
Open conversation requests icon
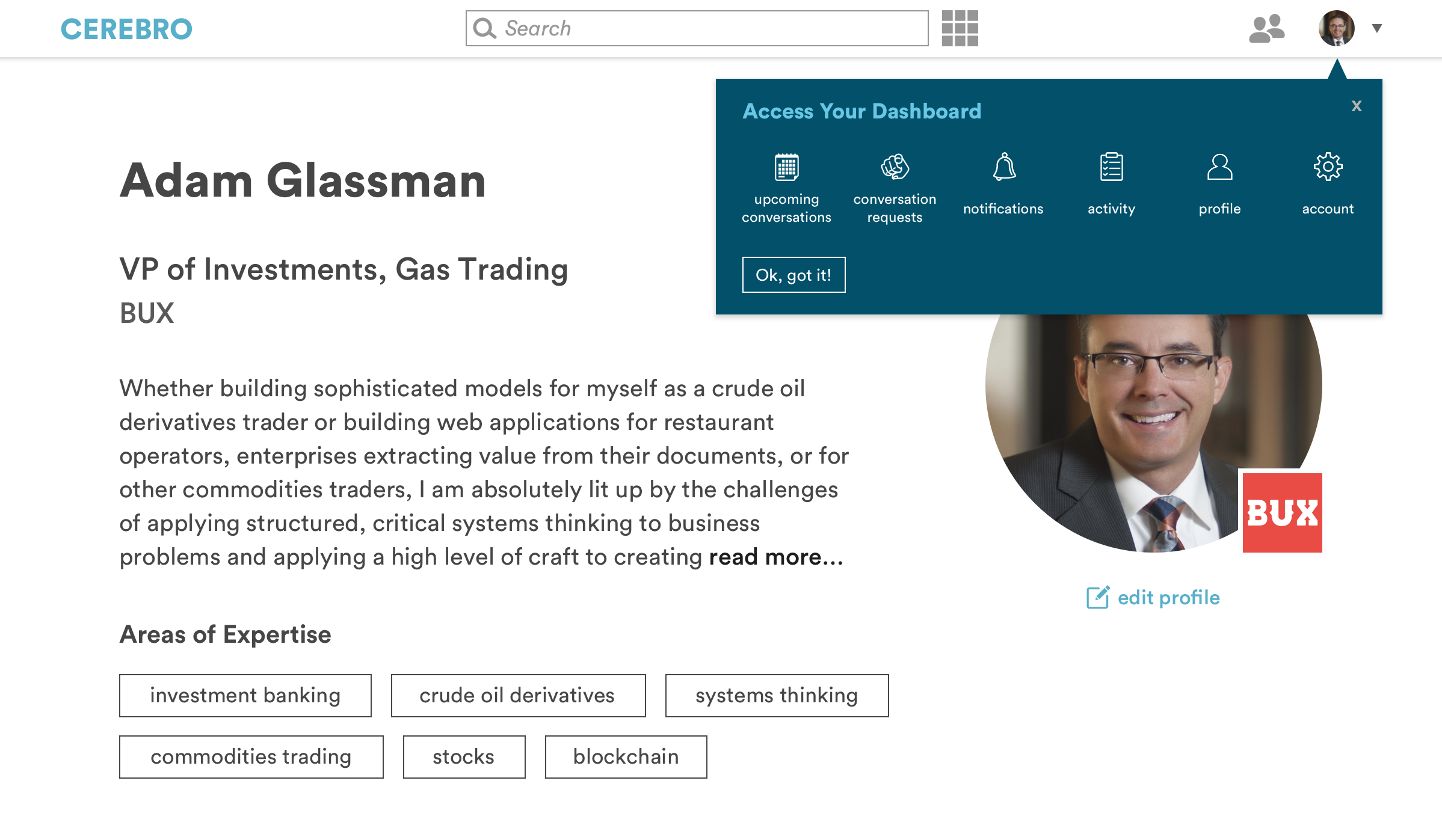click(895, 168)
